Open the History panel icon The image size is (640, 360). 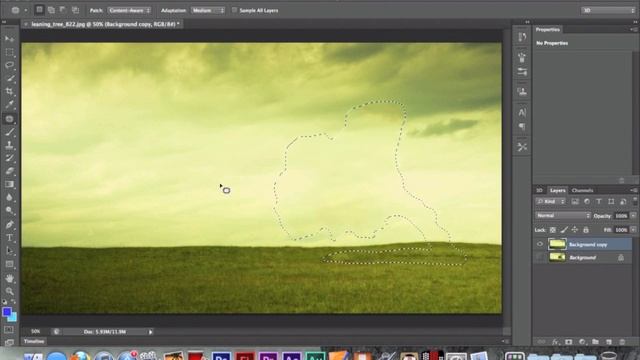tap(522, 37)
